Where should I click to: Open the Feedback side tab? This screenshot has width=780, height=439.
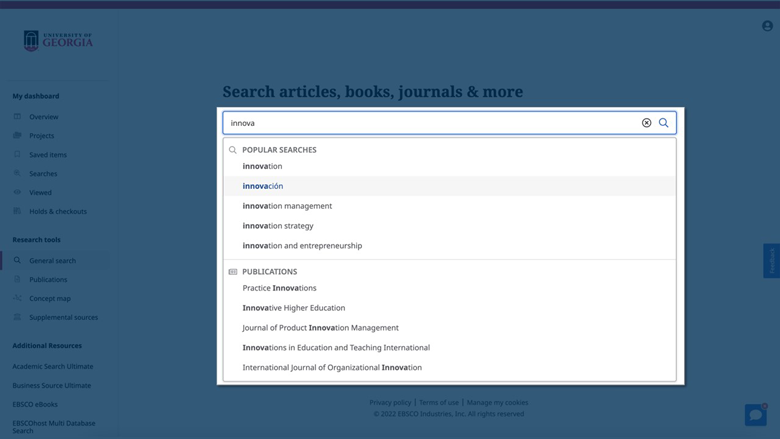pos(771,260)
